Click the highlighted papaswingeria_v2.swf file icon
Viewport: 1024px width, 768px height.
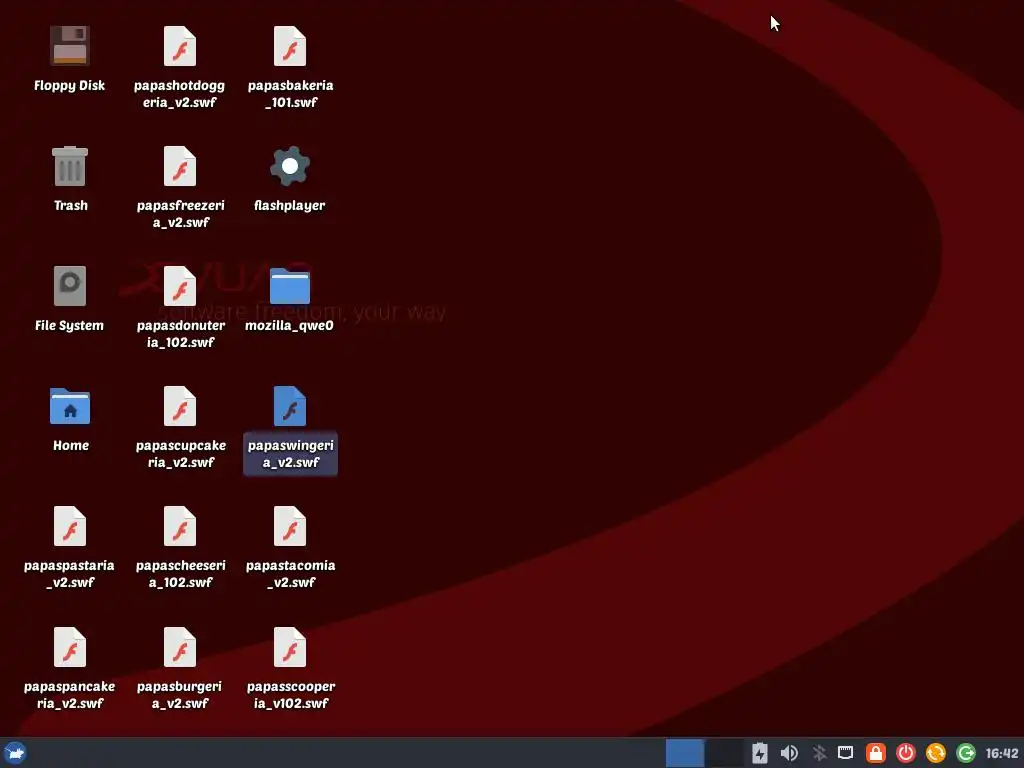(x=290, y=406)
